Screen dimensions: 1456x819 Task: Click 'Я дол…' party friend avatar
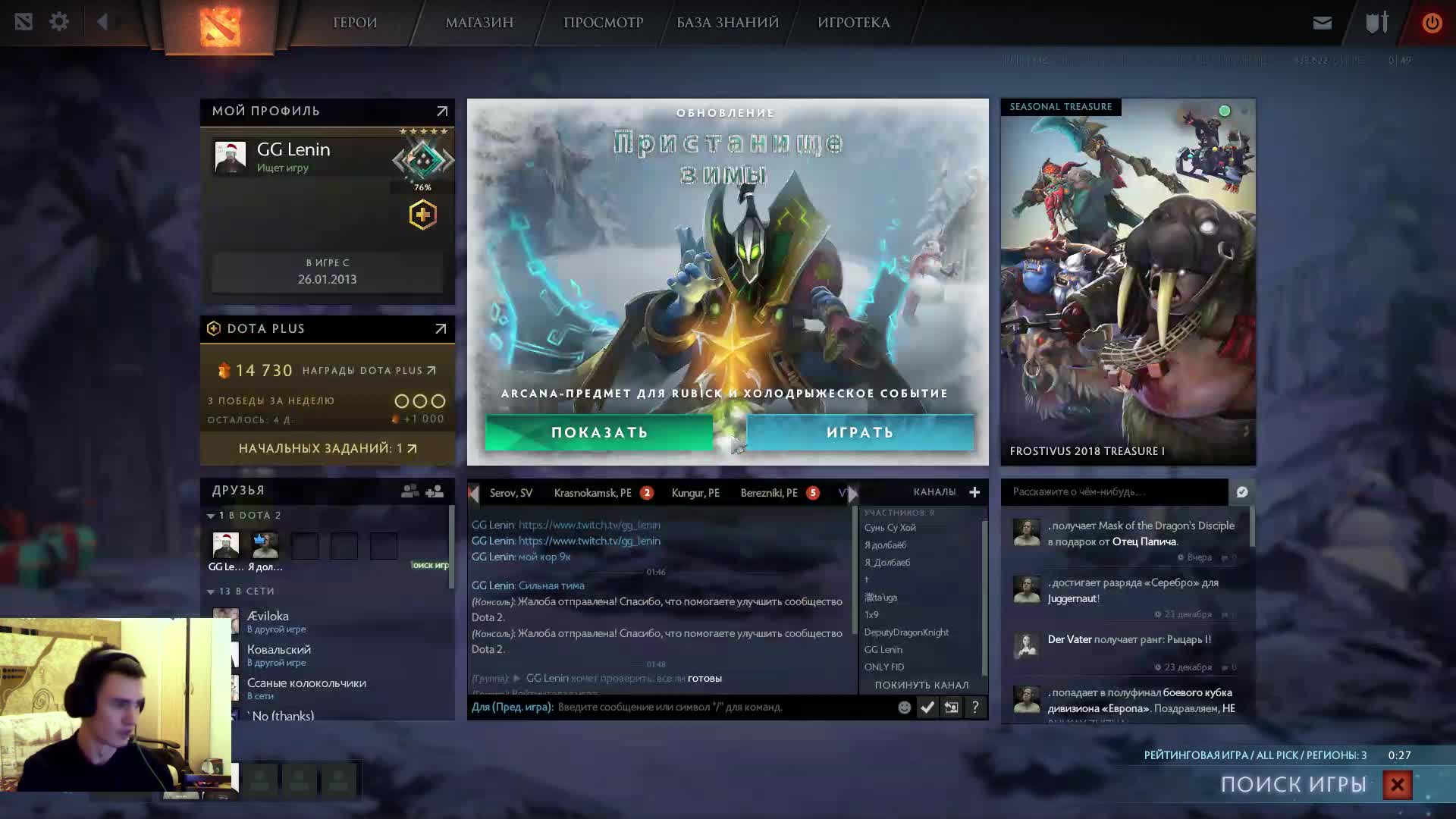(x=265, y=545)
